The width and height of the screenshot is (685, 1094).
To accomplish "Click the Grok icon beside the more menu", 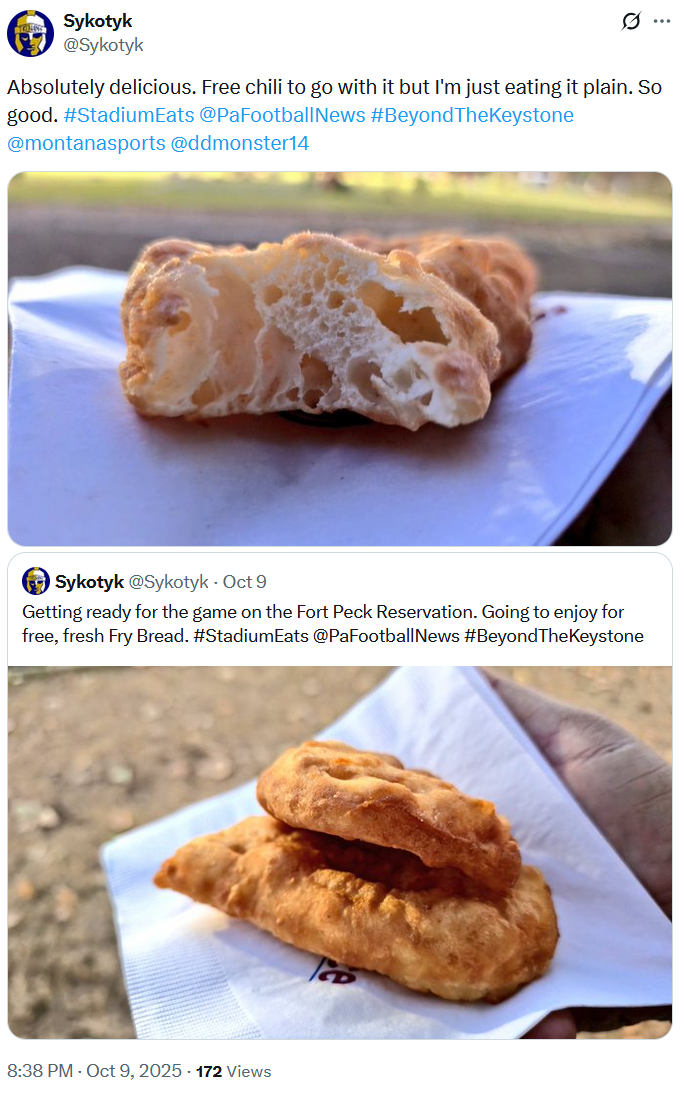I will [631, 21].
